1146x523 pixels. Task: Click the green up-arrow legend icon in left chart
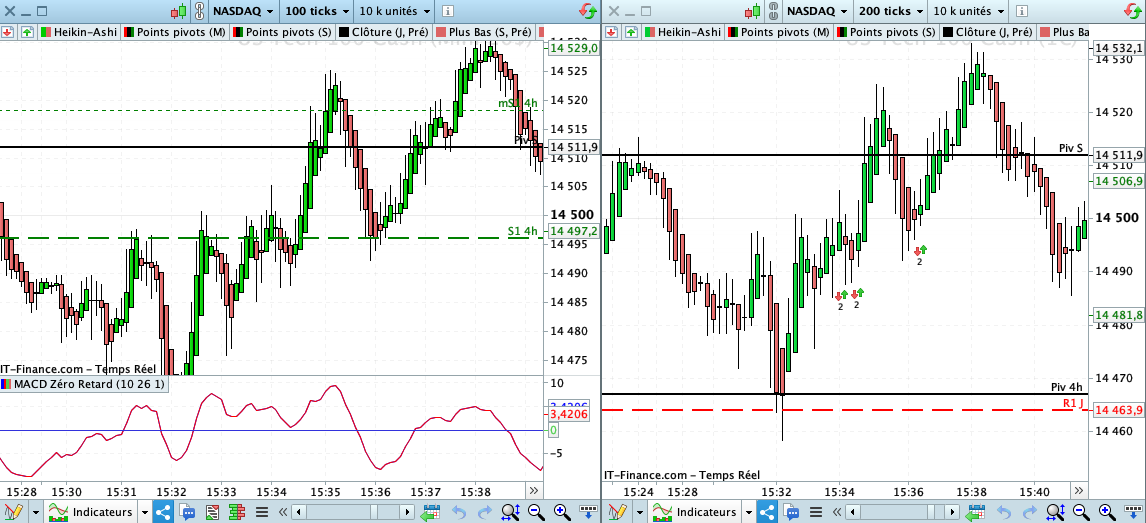pos(27,32)
